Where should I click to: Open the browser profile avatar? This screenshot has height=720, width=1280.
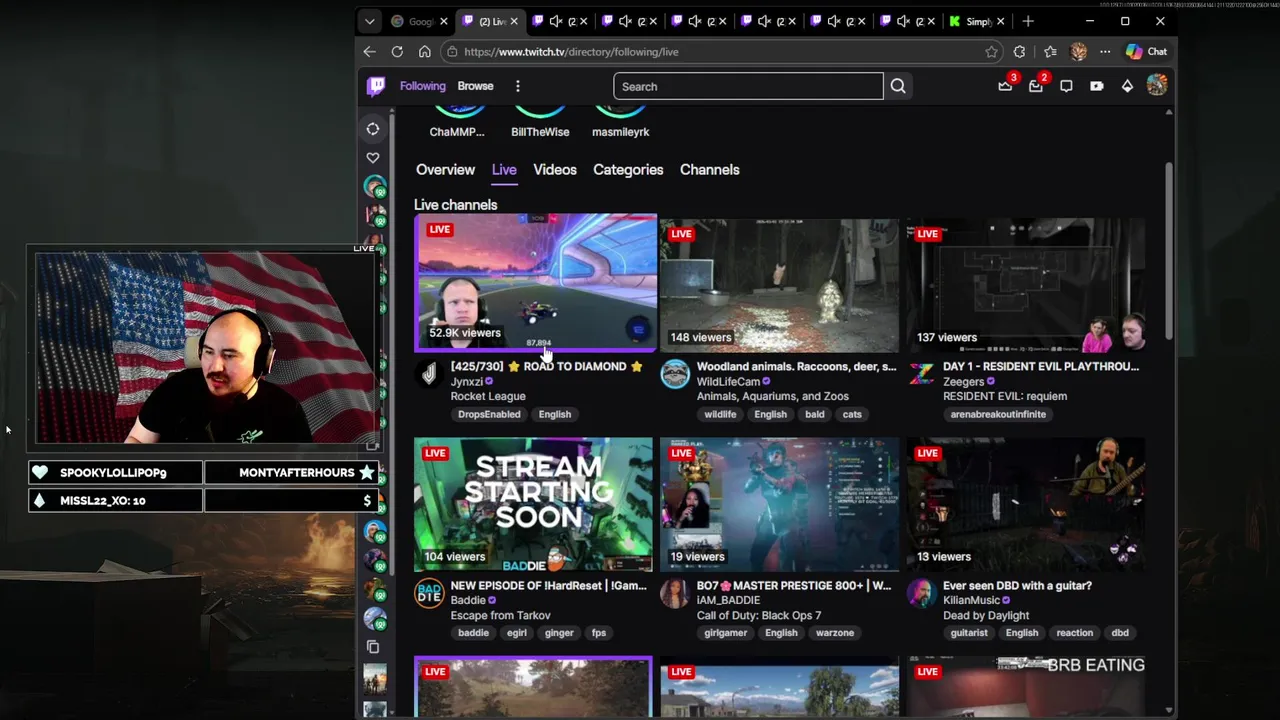(1078, 52)
